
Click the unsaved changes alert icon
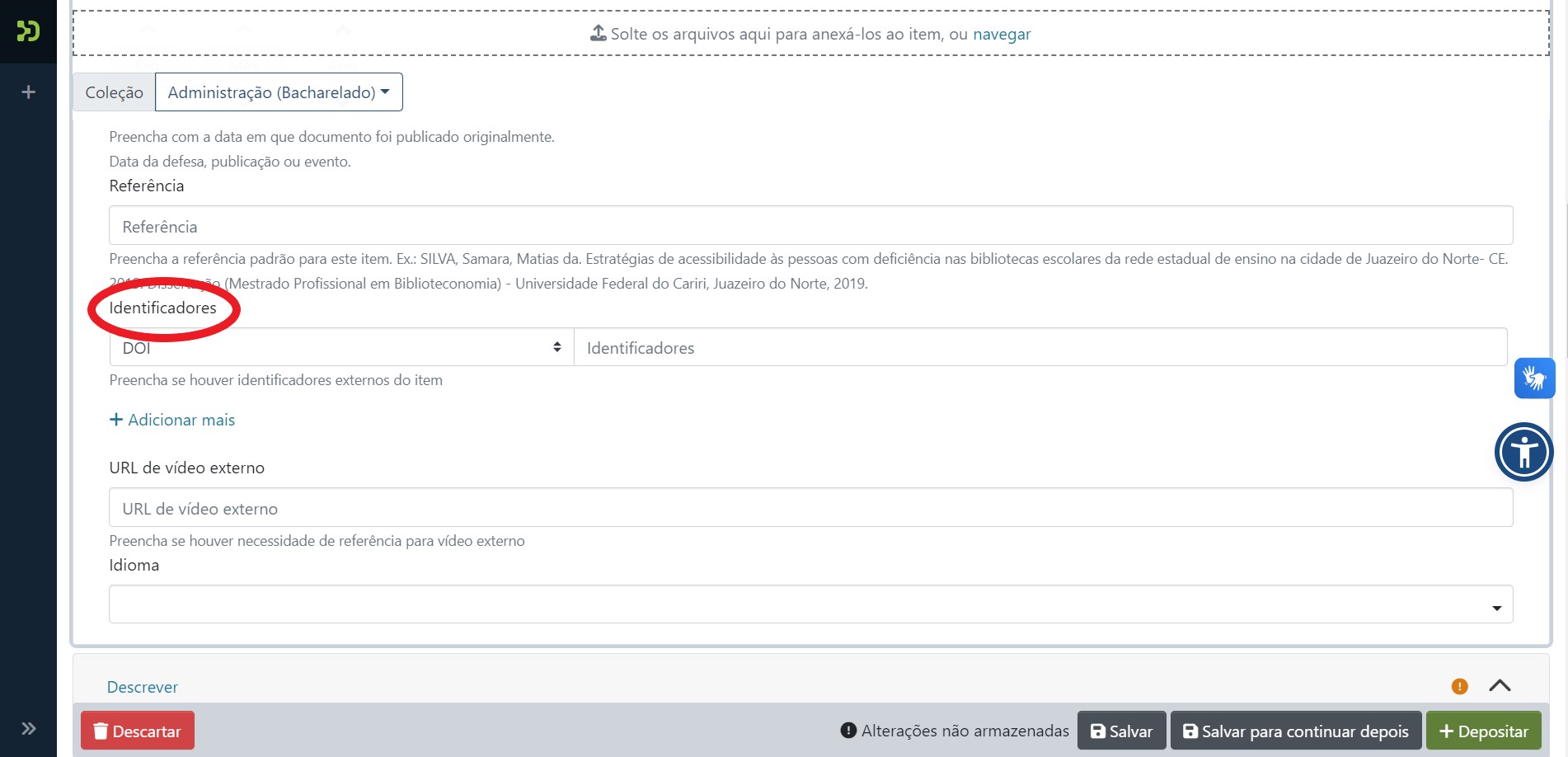pyautogui.click(x=847, y=731)
